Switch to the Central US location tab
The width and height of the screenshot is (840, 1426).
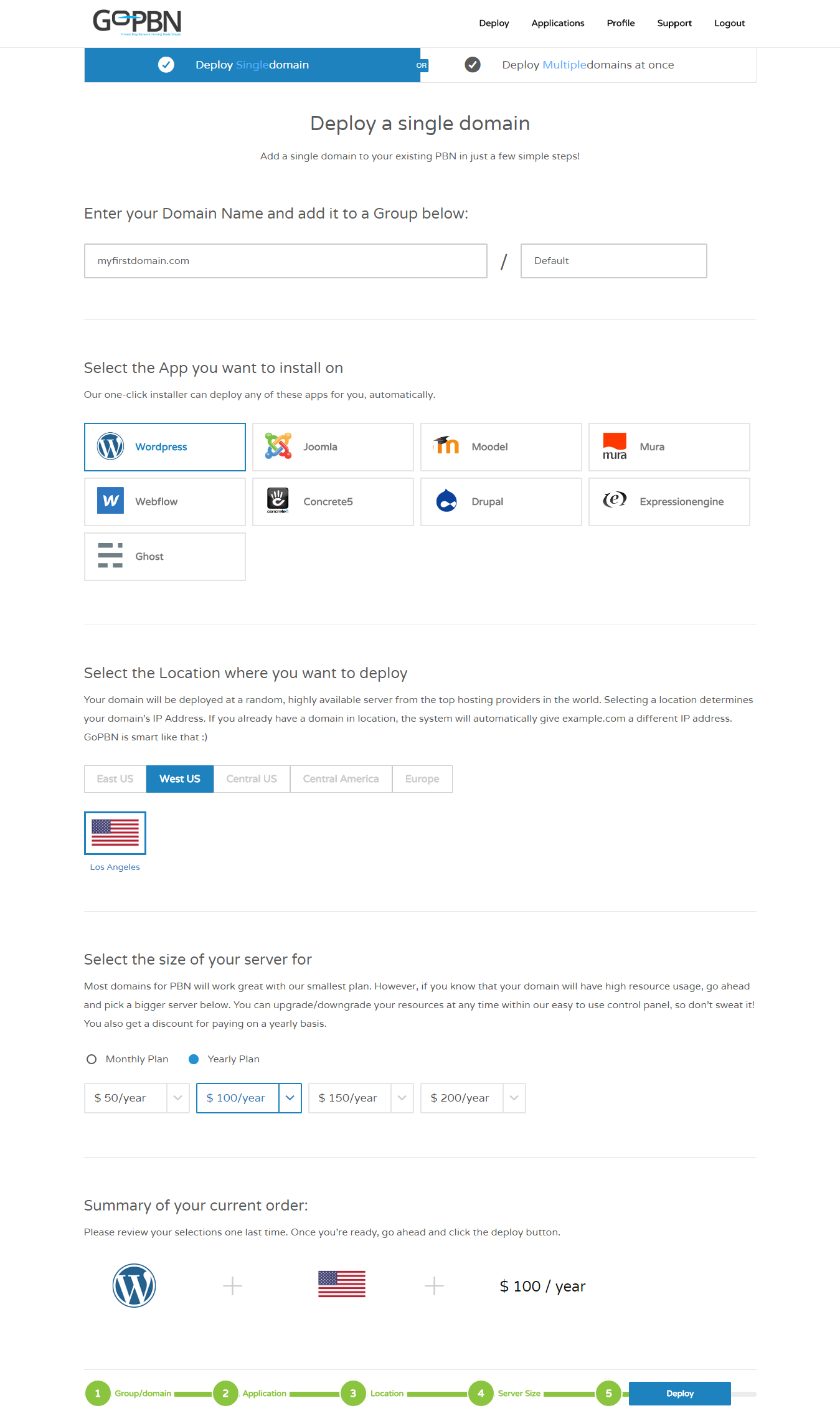pyautogui.click(x=252, y=779)
